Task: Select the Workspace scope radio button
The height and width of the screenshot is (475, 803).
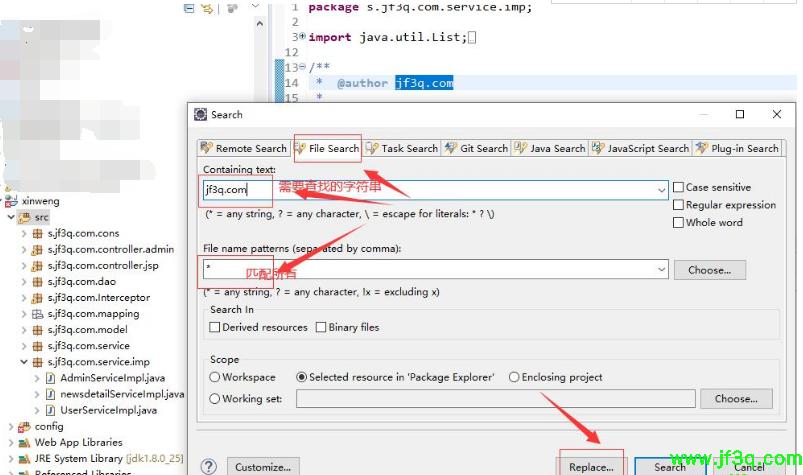Action: [x=214, y=377]
